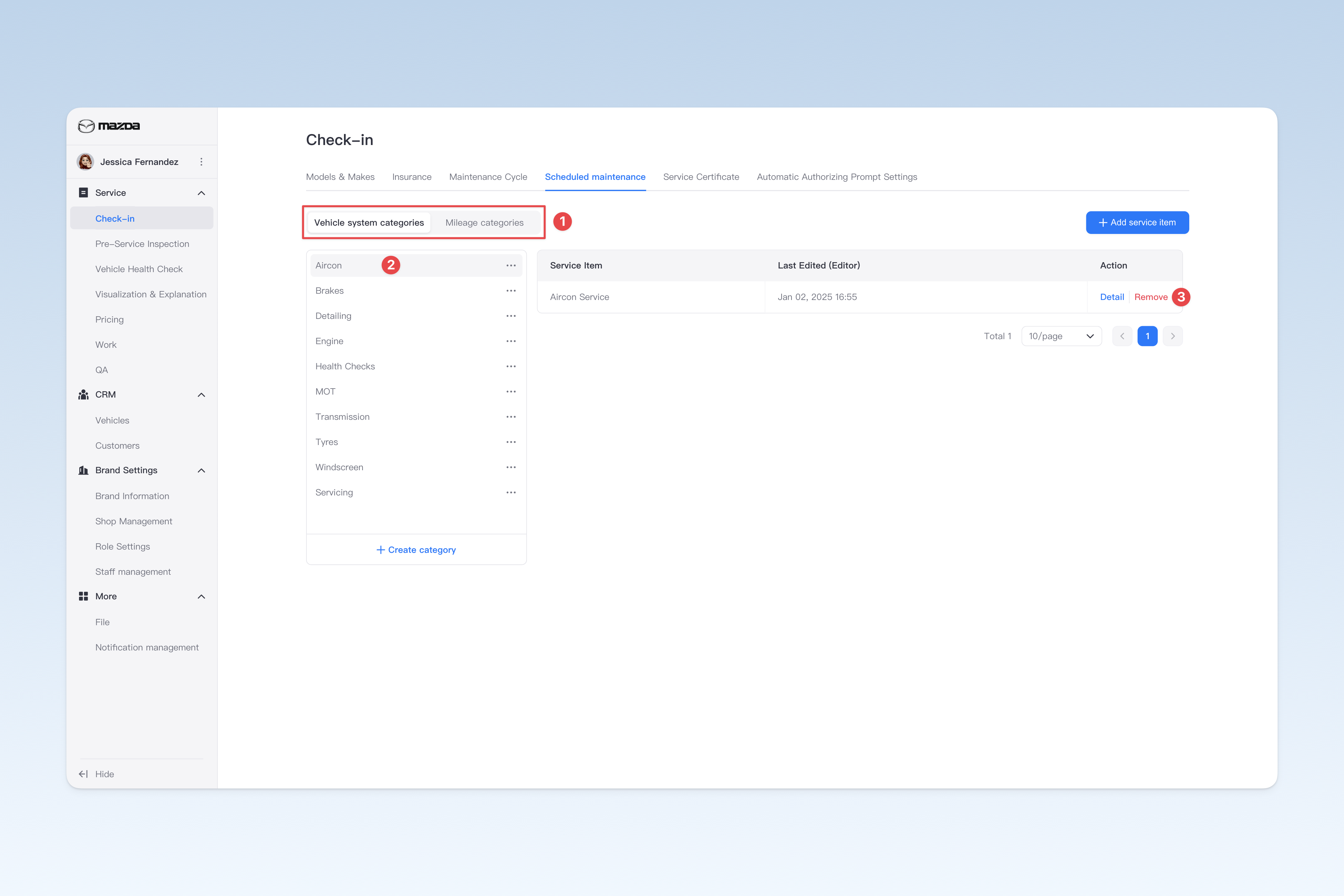This screenshot has width=1344, height=896.
Task: Open options menu for Brakes category
Action: coord(511,291)
